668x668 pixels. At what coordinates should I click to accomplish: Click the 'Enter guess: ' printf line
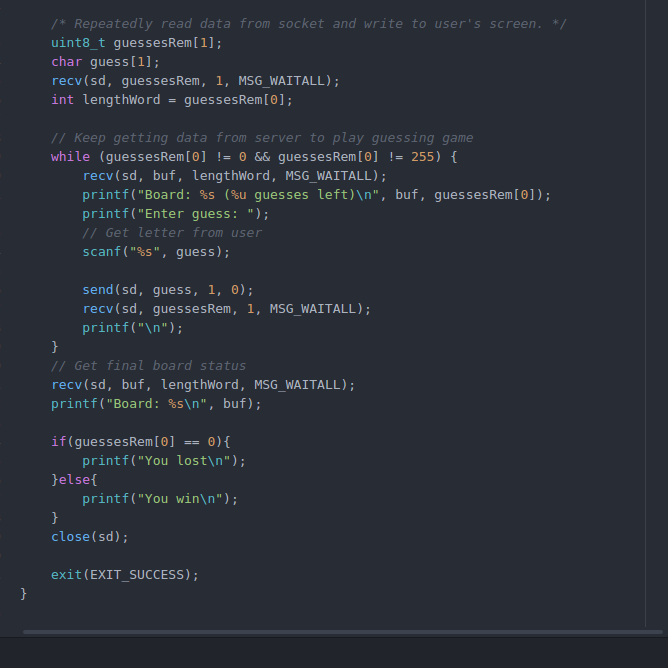tap(176, 214)
